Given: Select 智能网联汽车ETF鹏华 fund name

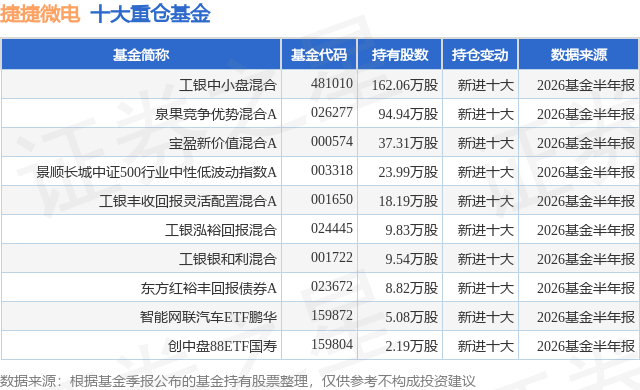Looking at the screenshot, I should coord(208,317).
